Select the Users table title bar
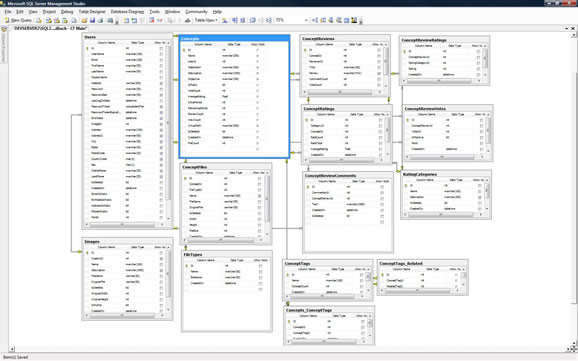578x361 pixels. coord(127,37)
